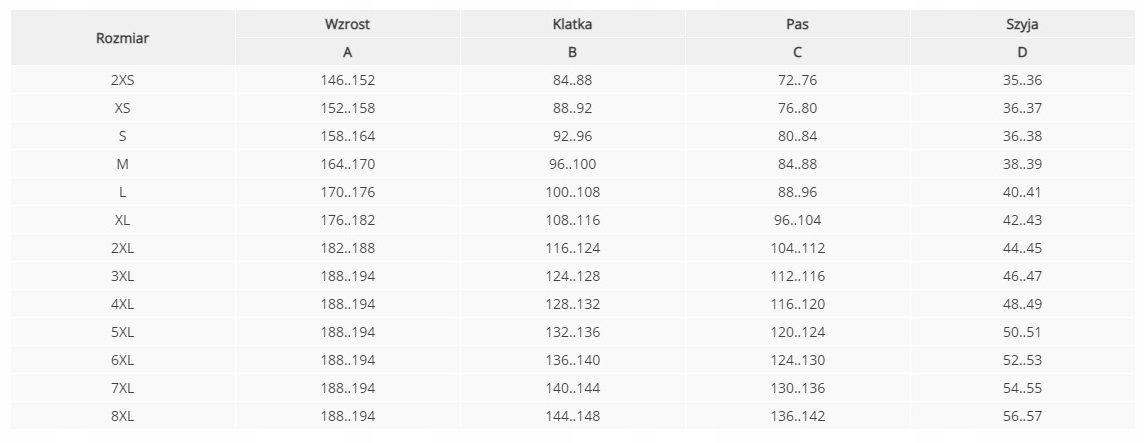This screenshot has height=443, width=1145.
Task: Click waist value 116..120 in 4XL row
Action: tap(797, 304)
